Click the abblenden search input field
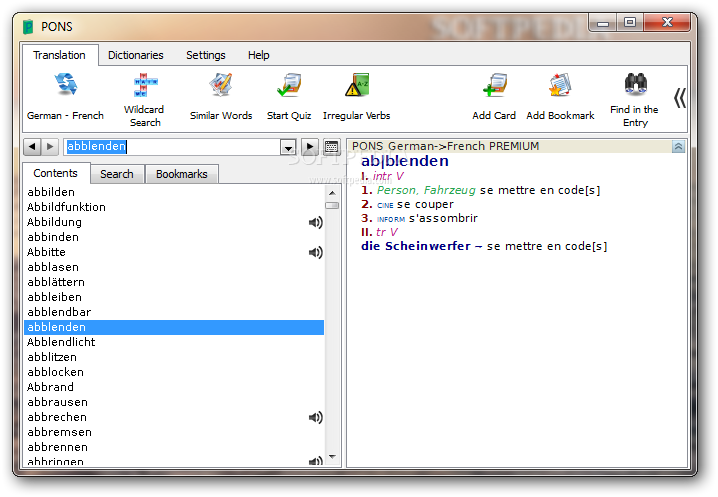The height and width of the screenshot is (497, 718). 173,147
